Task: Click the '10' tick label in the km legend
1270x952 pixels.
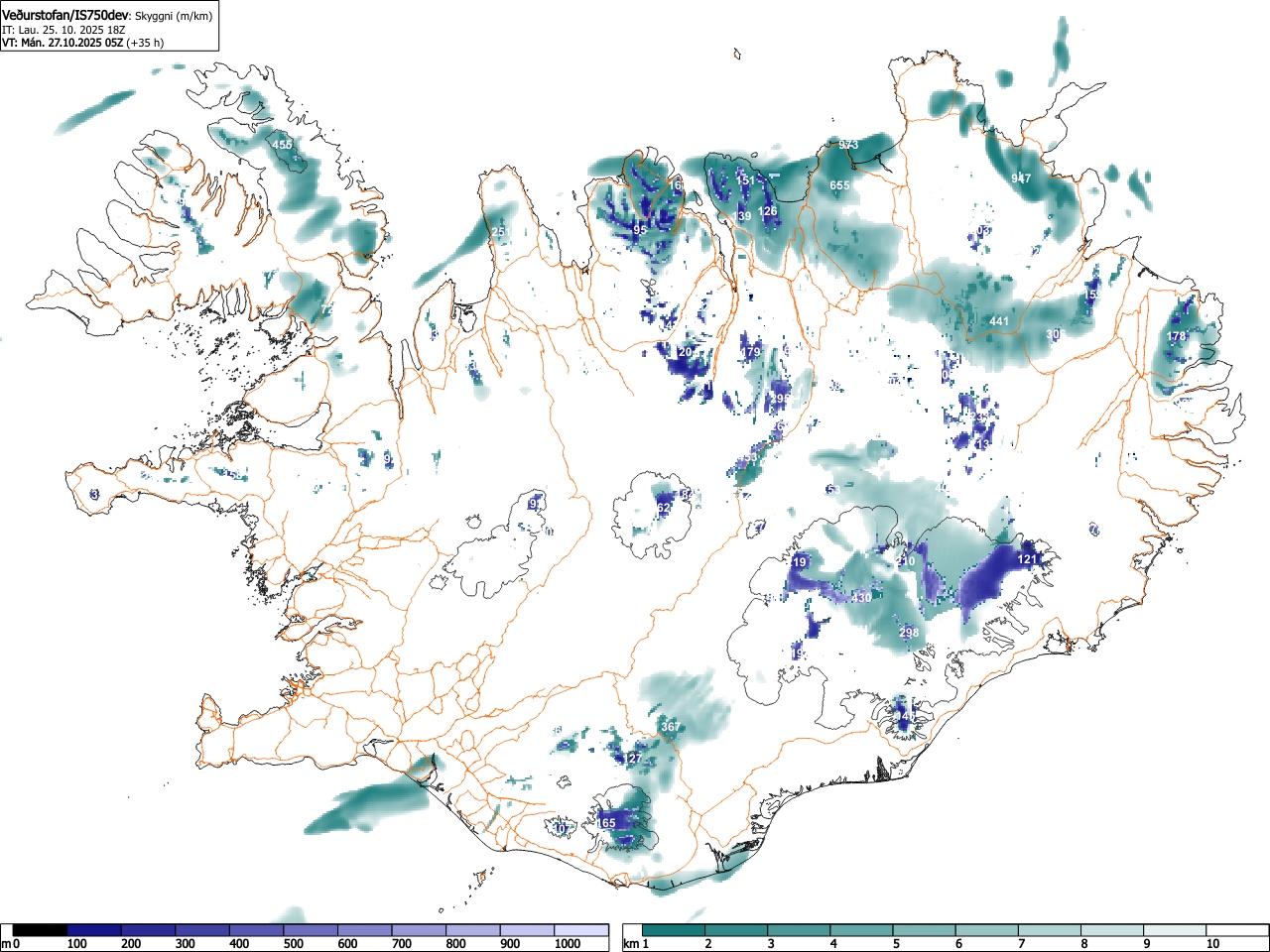Action: coord(1212,944)
